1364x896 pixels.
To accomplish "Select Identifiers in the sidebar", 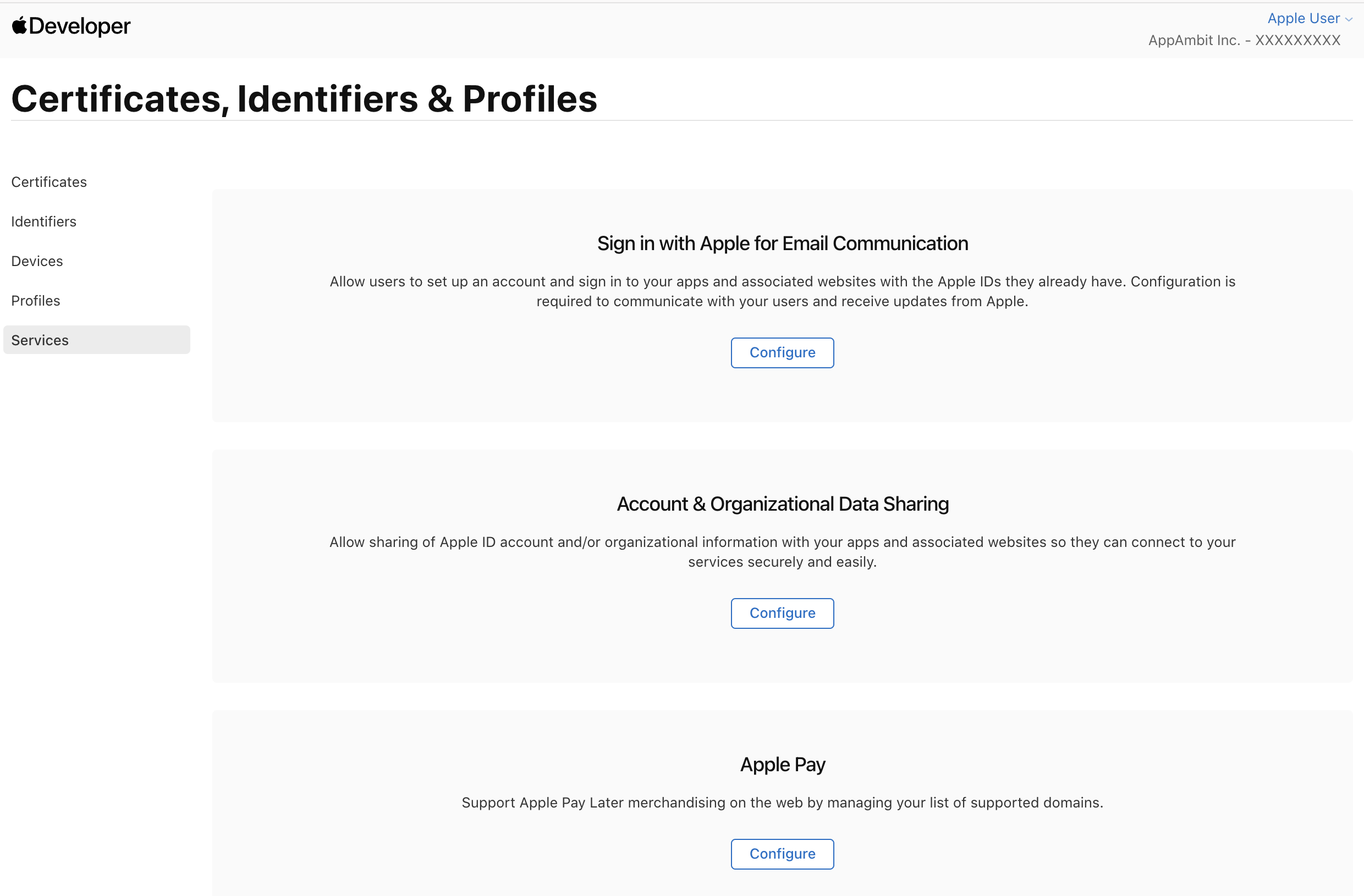I will (x=43, y=222).
